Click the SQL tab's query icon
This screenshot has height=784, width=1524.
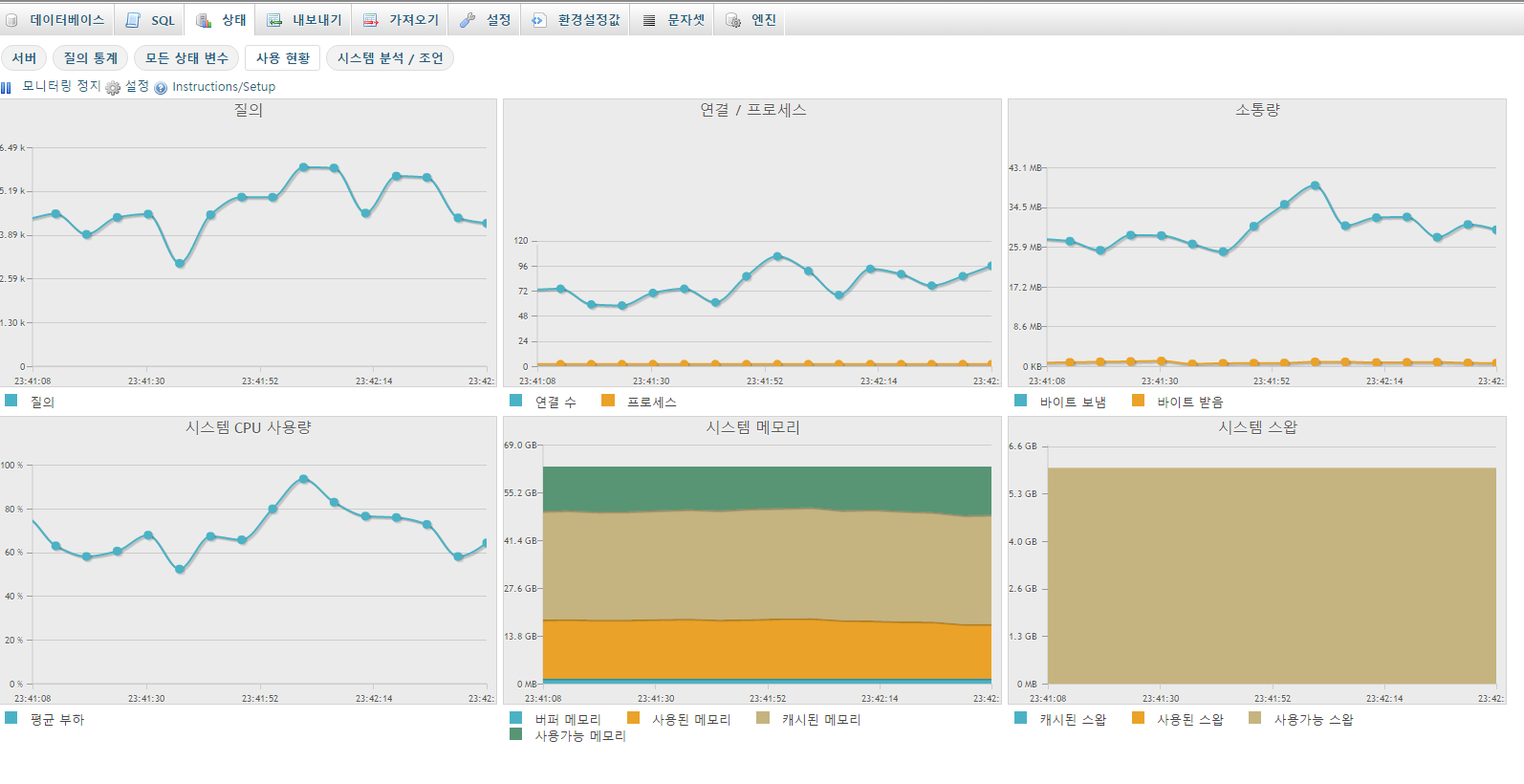coord(134,20)
